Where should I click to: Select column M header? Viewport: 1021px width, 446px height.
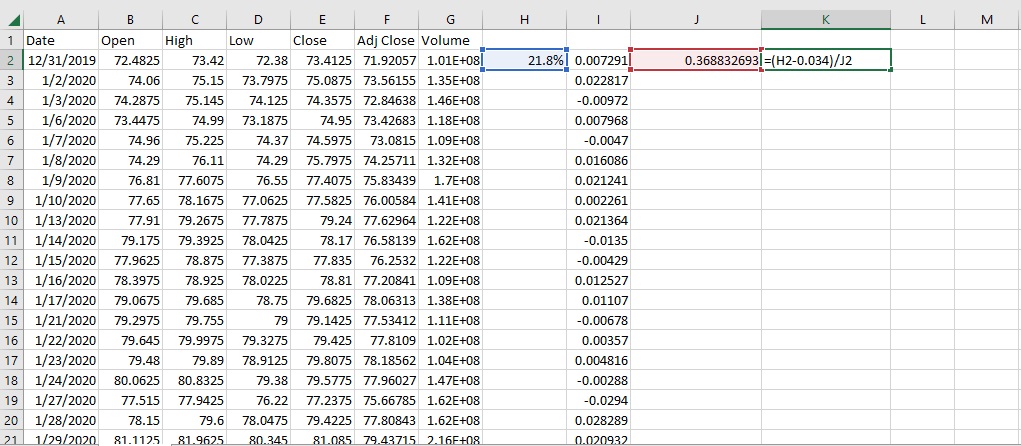pyautogui.click(x=987, y=19)
